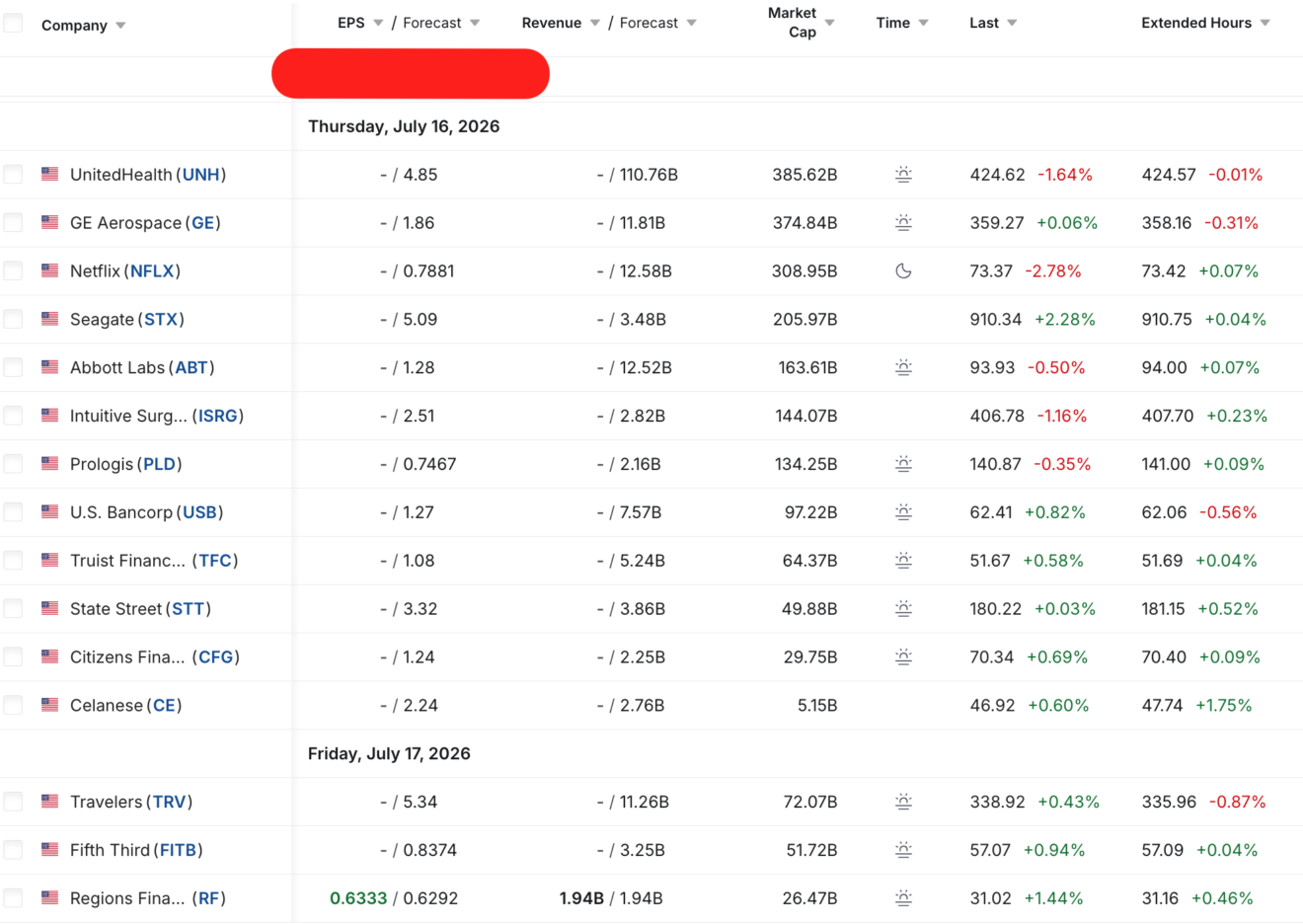
Task: Click the US flag icon beside Celanese
Action: (49, 705)
